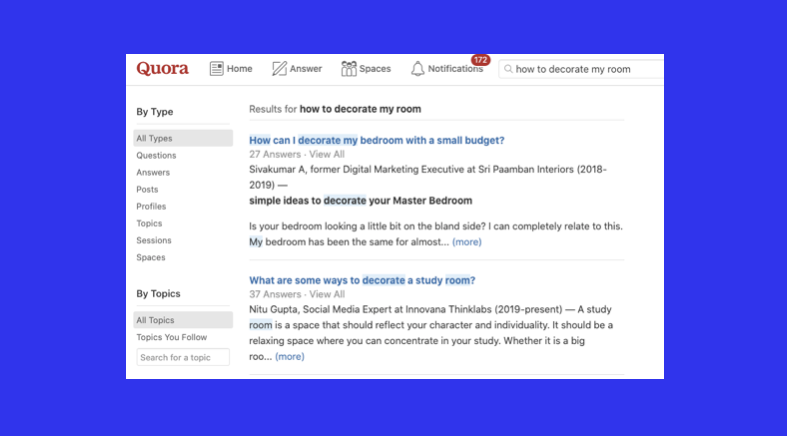Screen dimensions: 787x436
Task: Open the Home nav label
Action: 239,69
